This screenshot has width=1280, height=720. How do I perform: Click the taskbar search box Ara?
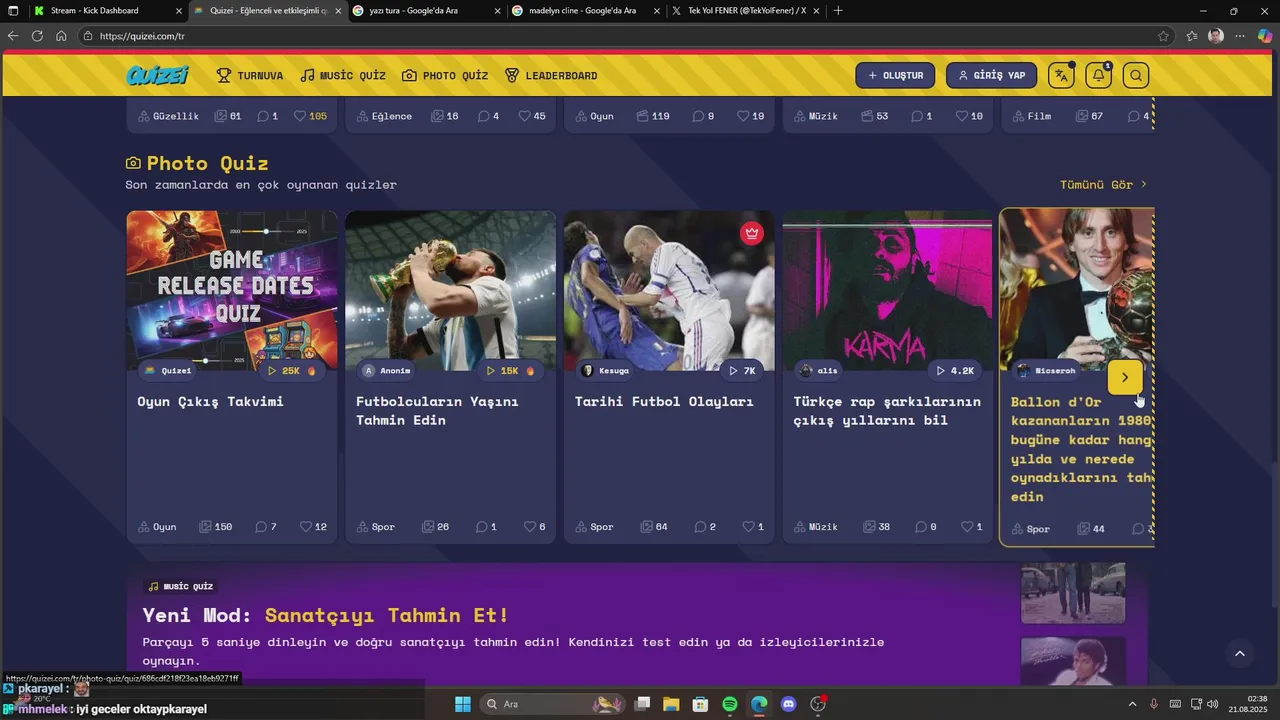551,704
